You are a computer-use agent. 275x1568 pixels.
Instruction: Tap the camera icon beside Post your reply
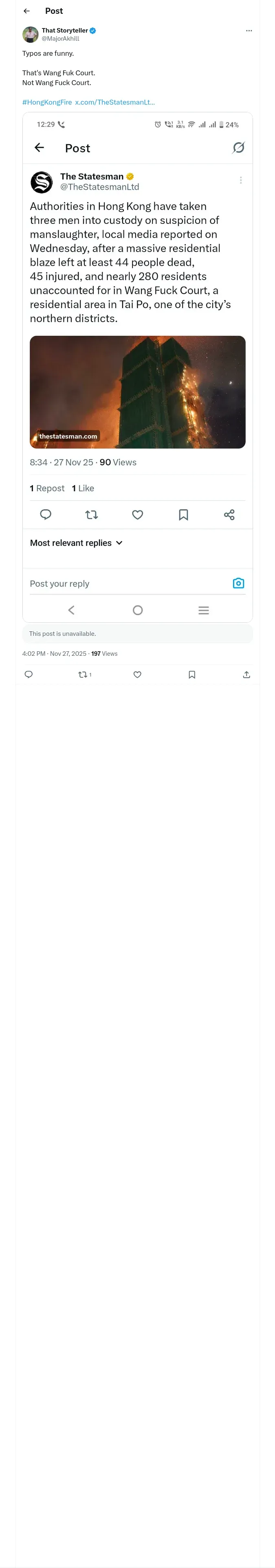click(x=238, y=583)
